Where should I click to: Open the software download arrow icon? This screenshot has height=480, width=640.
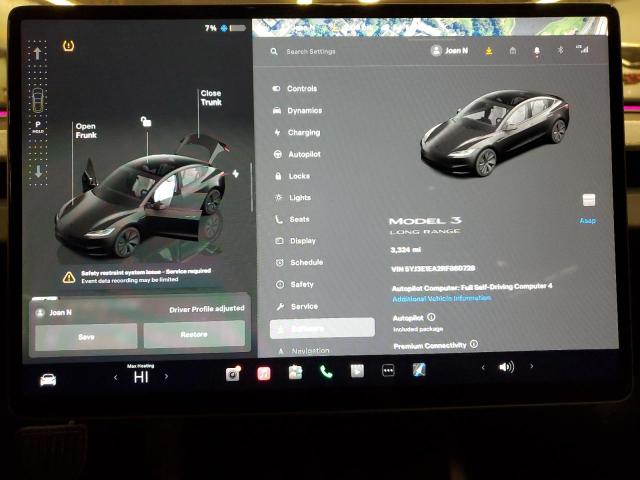489,51
